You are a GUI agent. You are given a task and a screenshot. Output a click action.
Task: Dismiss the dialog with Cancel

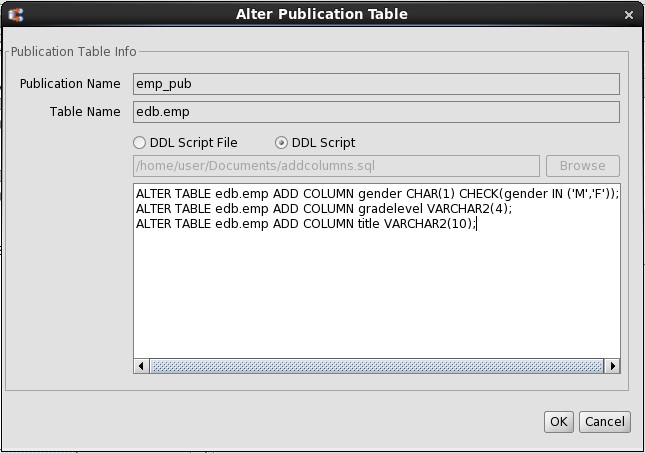(x=605, y=422)
